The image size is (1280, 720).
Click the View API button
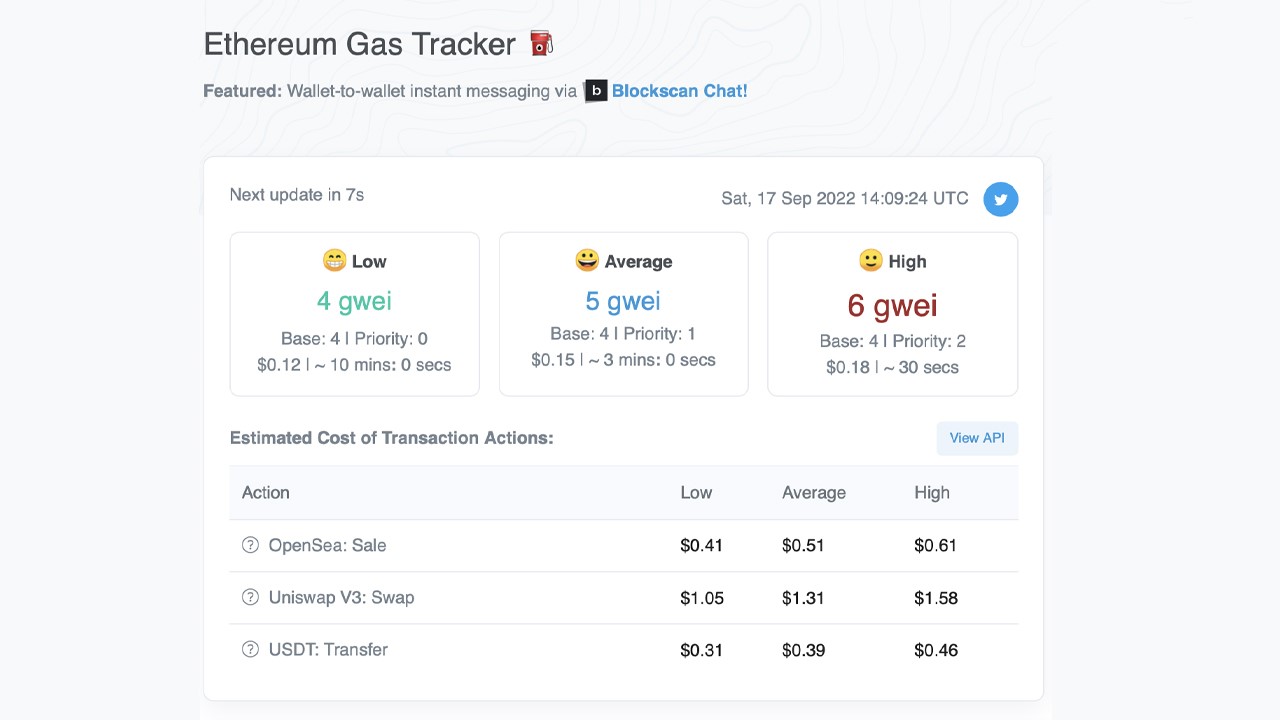point(977,438)
